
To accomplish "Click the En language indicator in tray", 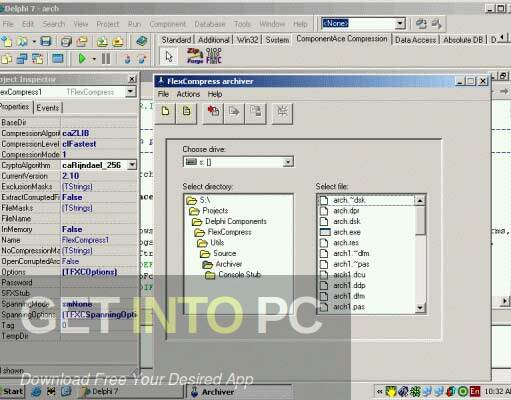I will [475, 391].
